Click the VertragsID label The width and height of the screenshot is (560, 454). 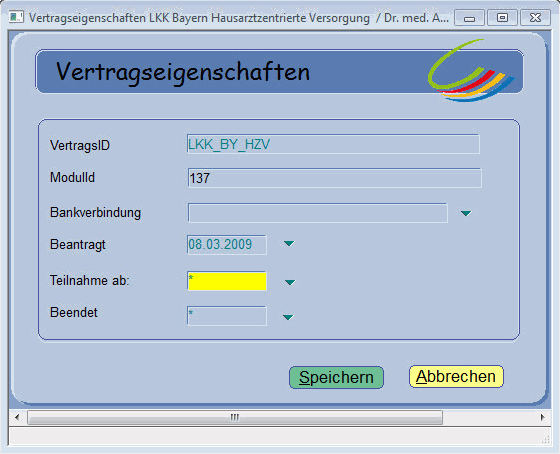(x=80, y=145)
